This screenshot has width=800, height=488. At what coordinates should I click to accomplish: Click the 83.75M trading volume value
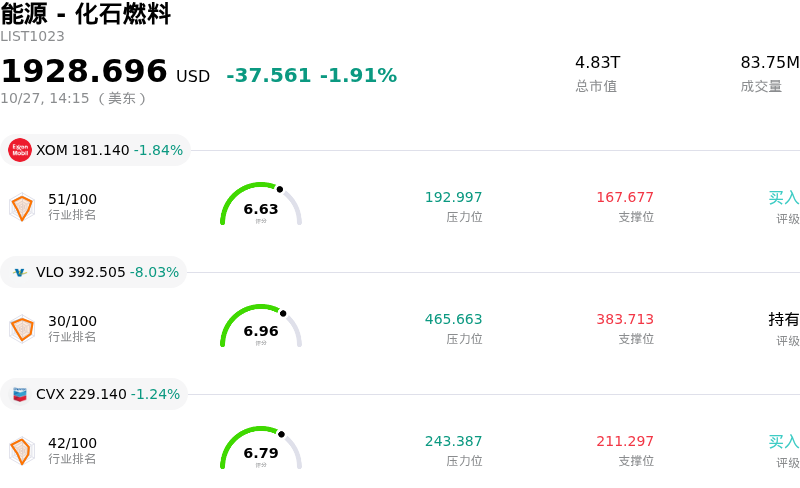click(770, 63)
